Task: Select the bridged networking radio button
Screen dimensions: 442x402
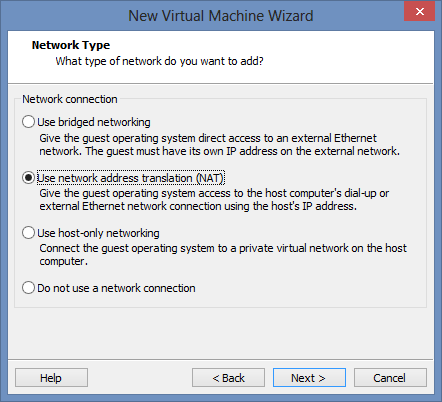Action: 28,122
